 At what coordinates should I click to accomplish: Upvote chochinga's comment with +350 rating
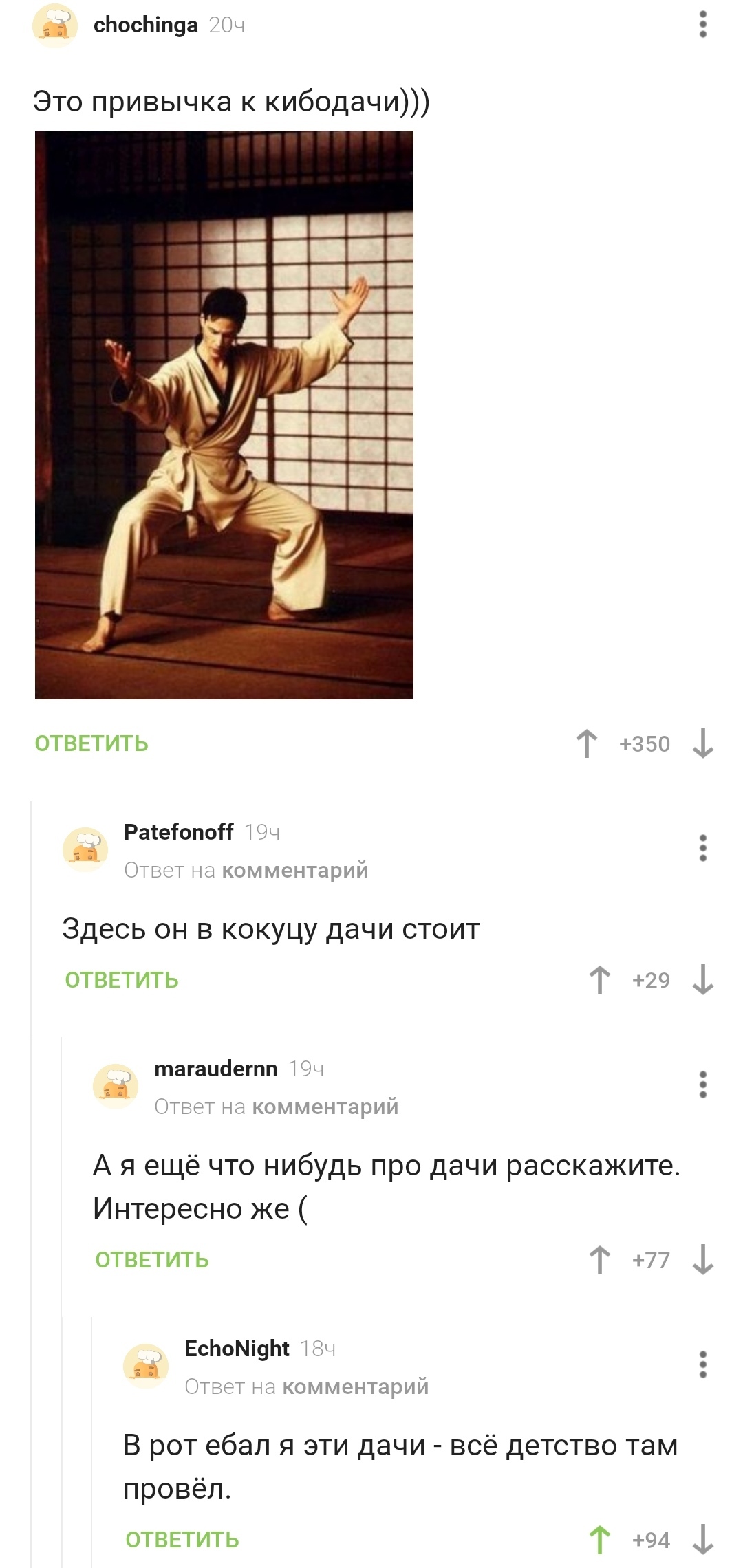(x=587, y=743)
